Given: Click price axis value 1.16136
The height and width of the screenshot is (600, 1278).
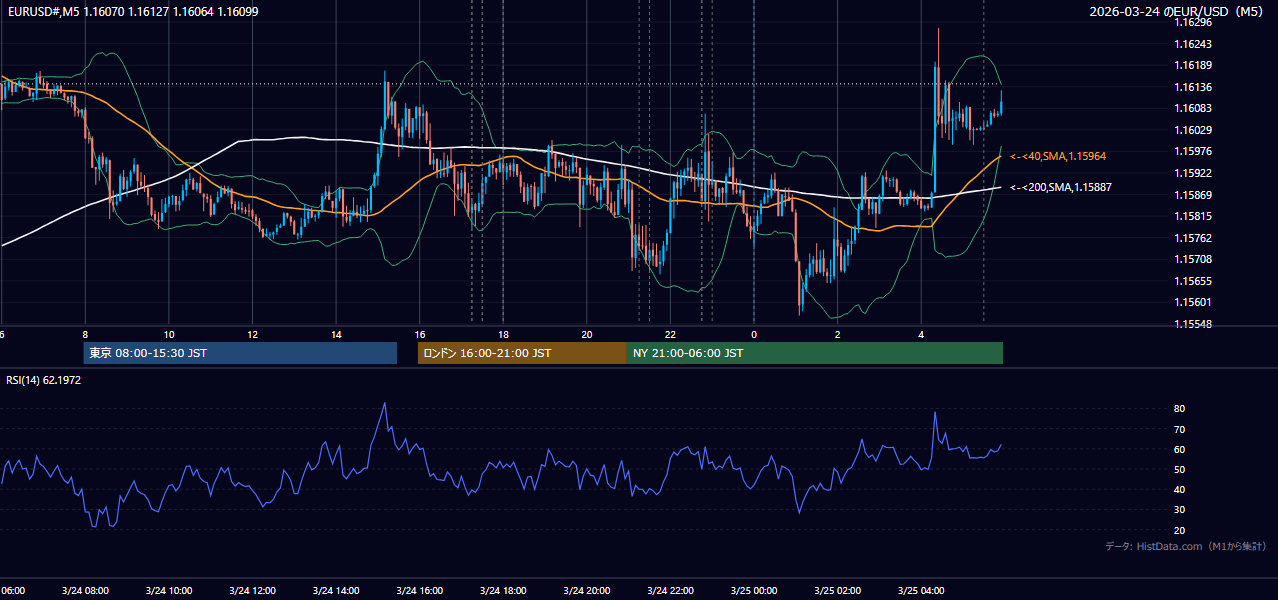Looking at the screenshot, I should coord(1195,87).
